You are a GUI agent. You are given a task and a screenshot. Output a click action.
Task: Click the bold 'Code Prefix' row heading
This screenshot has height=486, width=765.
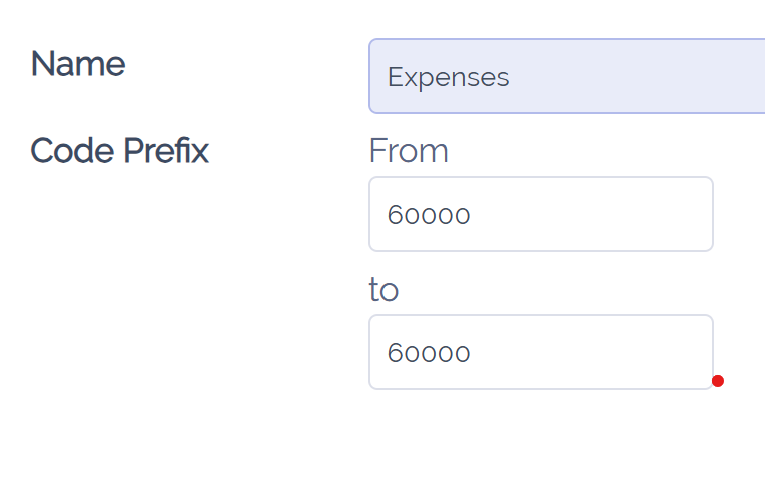click(x=119, y=151)
